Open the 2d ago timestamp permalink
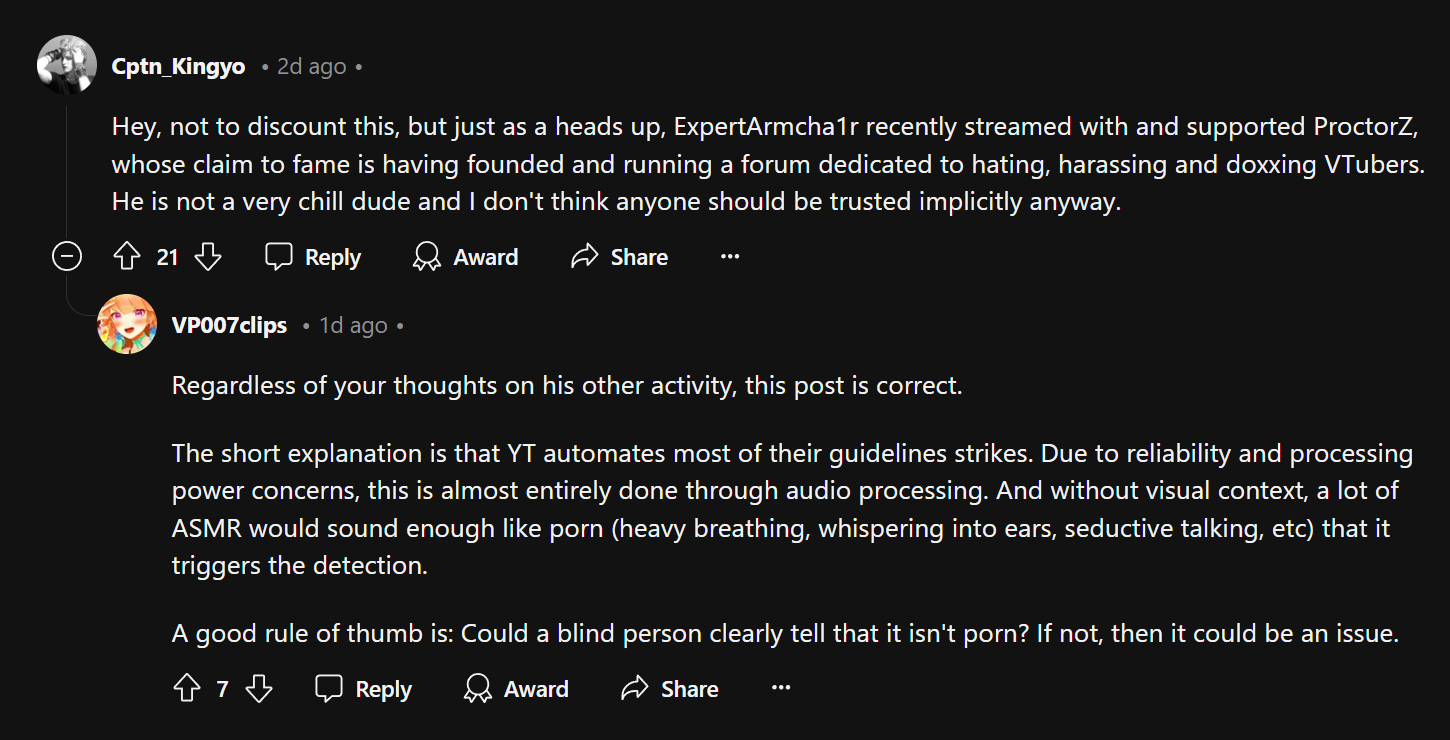This screenshot has height=740, width=1450. tap(312, 67)
